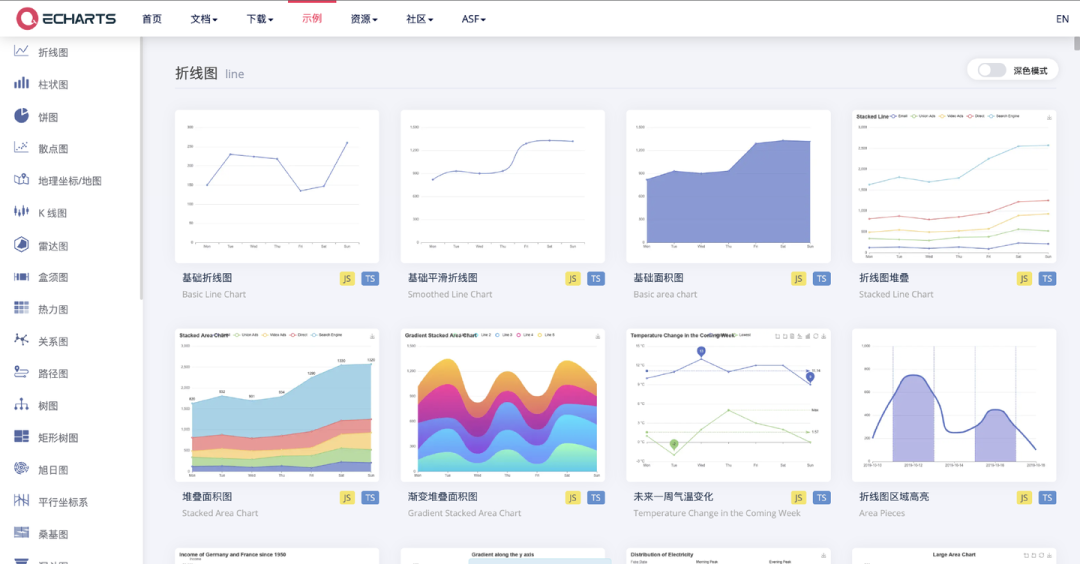
Task: Expand the 资源 dropdown in navbar
Action: tap(364, 19)
